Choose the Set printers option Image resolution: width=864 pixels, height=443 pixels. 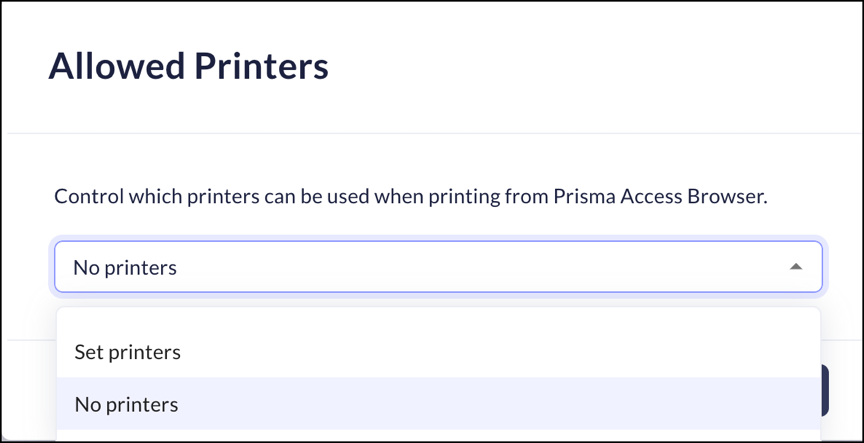coord(128,352)
